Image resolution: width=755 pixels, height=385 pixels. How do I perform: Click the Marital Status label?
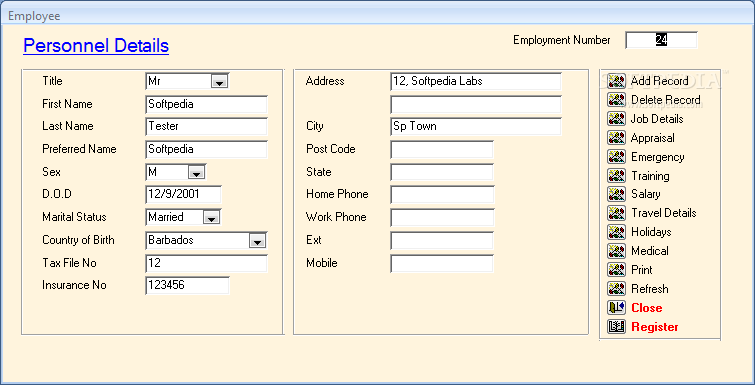pos(74,217)
